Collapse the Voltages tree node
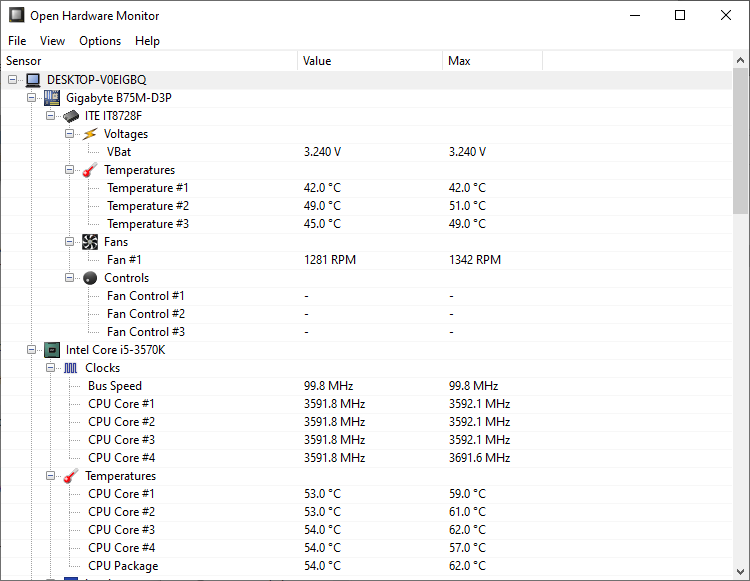This screenshot has width=750, height=581. (70, 134)
